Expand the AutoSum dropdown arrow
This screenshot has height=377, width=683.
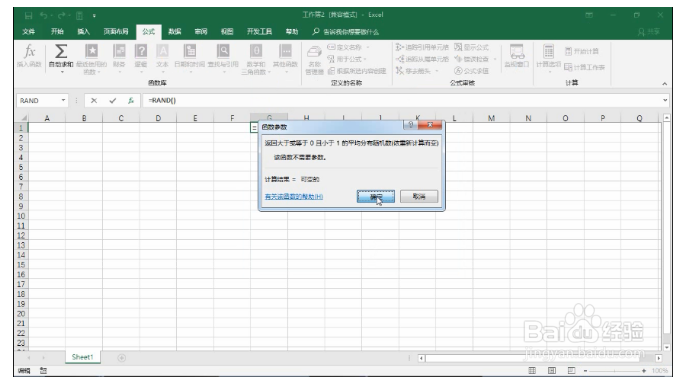point(61,72)
